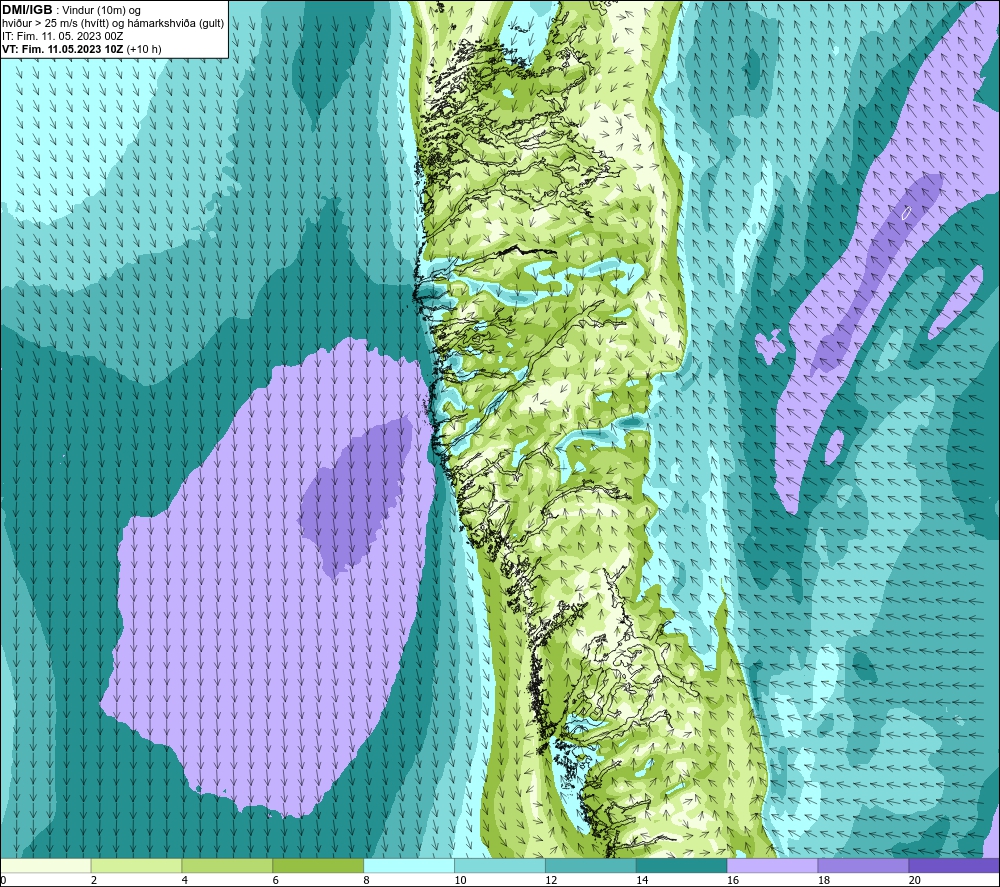
Task: Click the 16–18 m/s light purple legend swatch
Action: [772, 865]
